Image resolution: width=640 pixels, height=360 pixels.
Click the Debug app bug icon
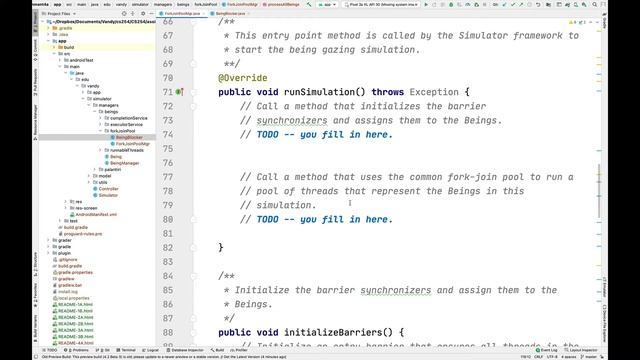[x=451, y=4]
